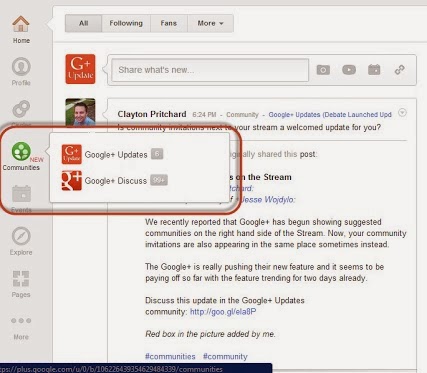Open Clayton Pritchard's name link

(152, 114)
